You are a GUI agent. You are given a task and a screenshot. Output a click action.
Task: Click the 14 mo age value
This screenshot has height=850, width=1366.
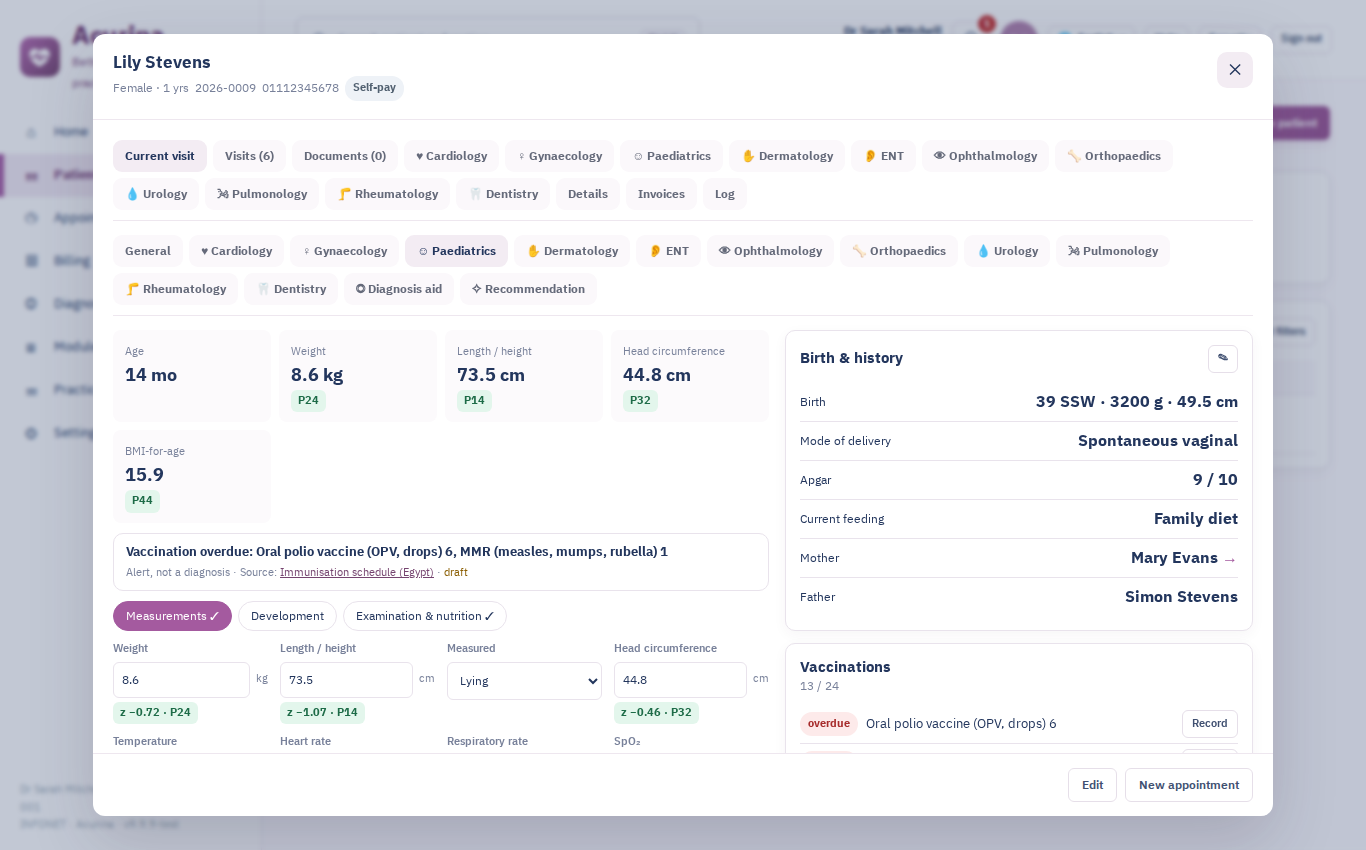(151, 375)
